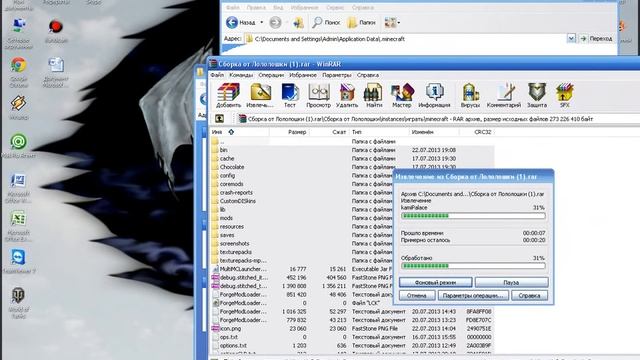Select the MultiMCLauncher jar file row
This screenshot has width=640, height=360.
[302, 269]
